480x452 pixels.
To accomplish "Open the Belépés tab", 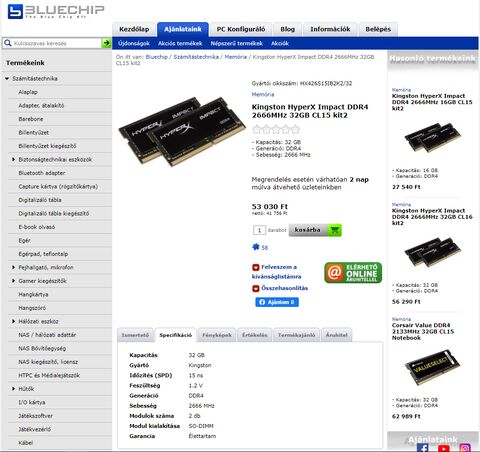I will (x=378, y=29).
